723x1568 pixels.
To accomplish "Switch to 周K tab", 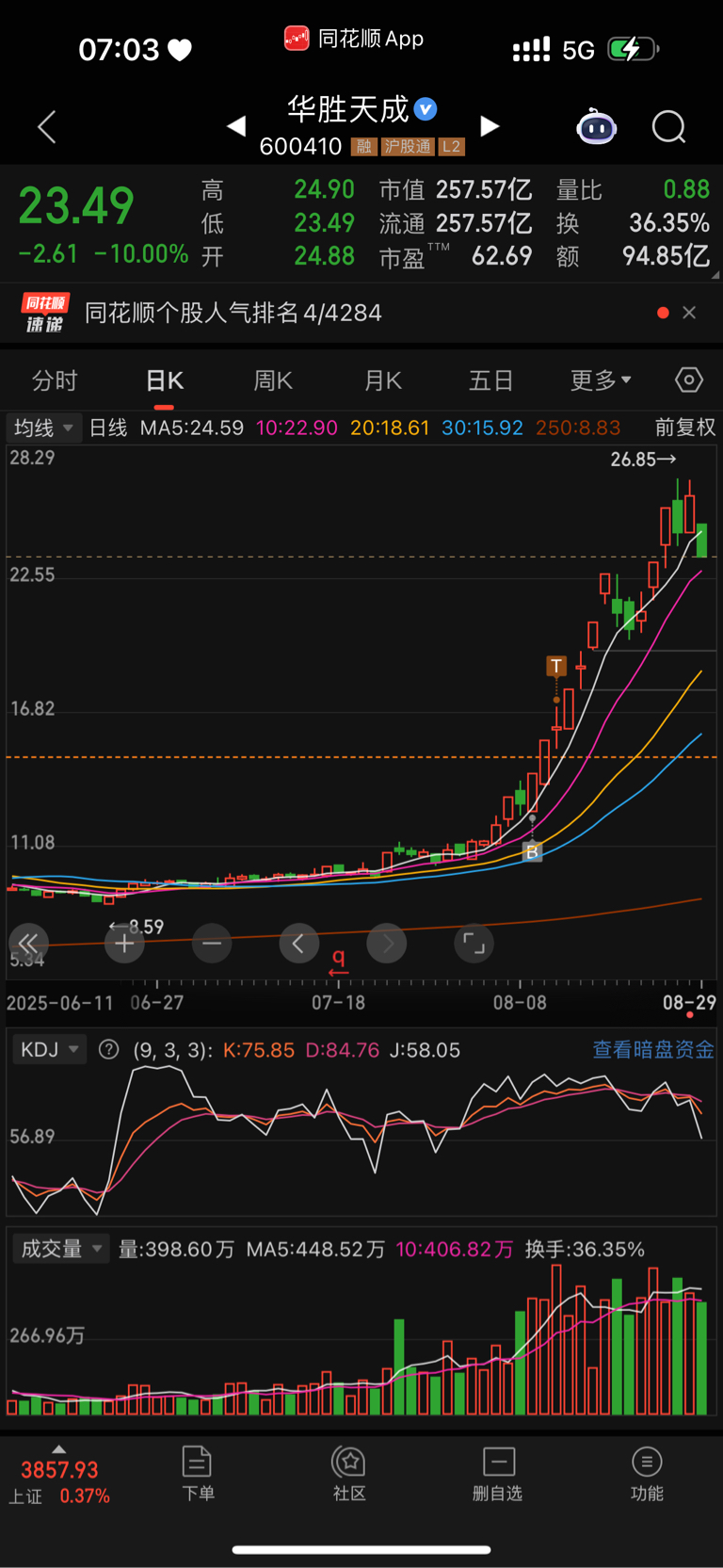I will click(273, 380).
